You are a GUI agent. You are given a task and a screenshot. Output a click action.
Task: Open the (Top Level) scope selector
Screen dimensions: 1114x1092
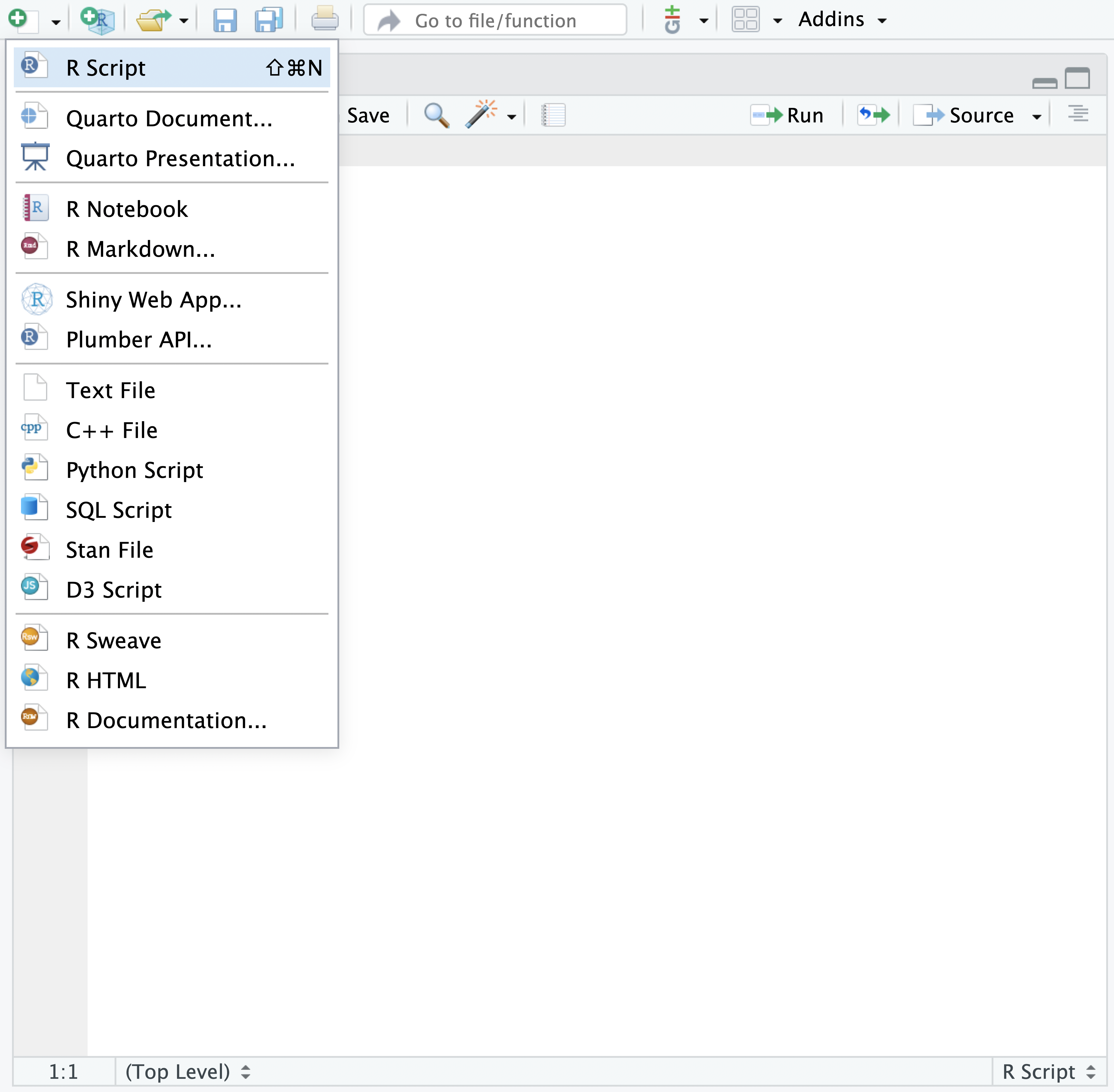pos(187,1071)
